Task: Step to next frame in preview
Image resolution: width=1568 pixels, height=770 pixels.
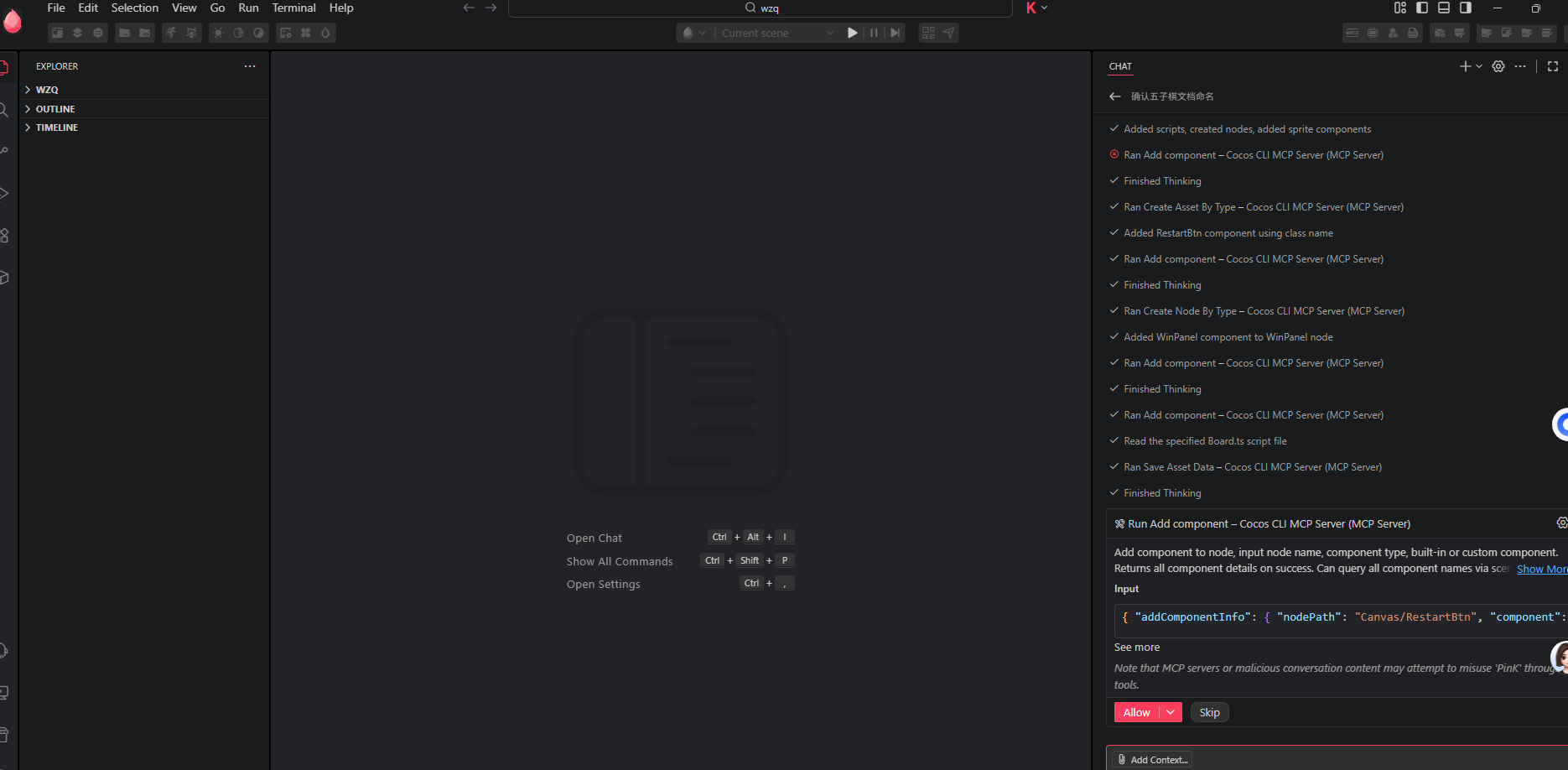Action: click(x=896, y=33)
